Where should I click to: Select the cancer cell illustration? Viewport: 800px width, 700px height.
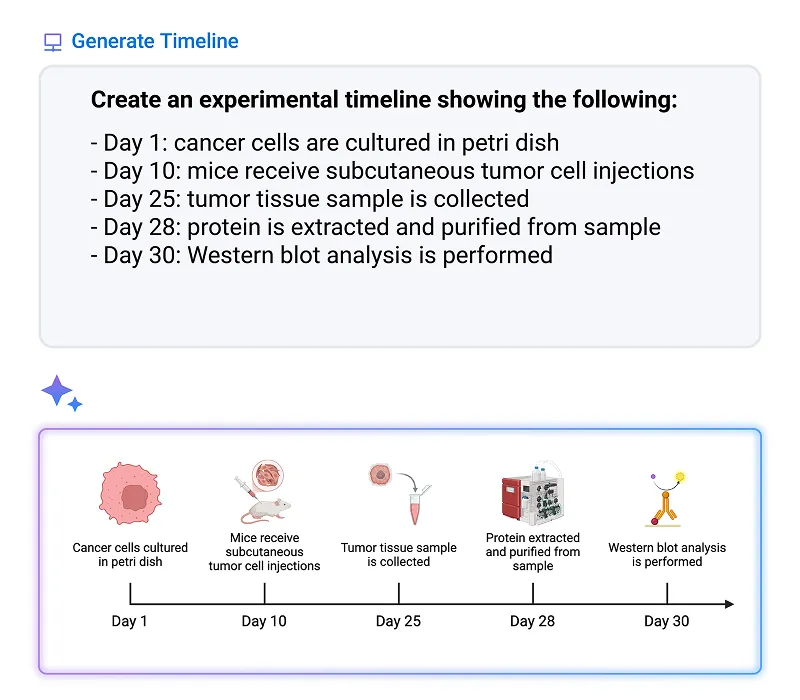130,496
